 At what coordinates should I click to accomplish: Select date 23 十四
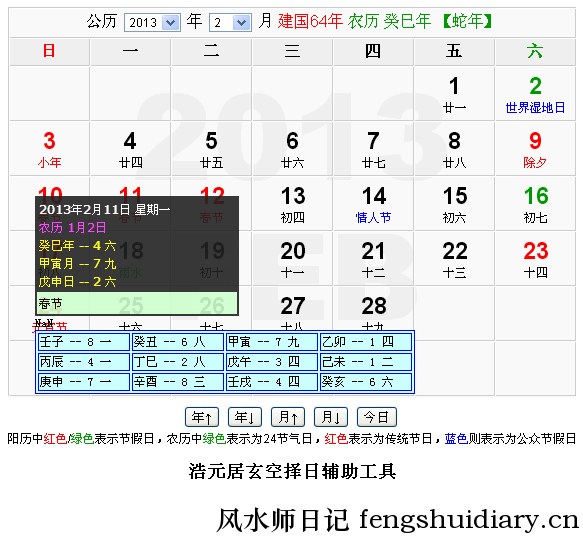(x=535, y=259)
